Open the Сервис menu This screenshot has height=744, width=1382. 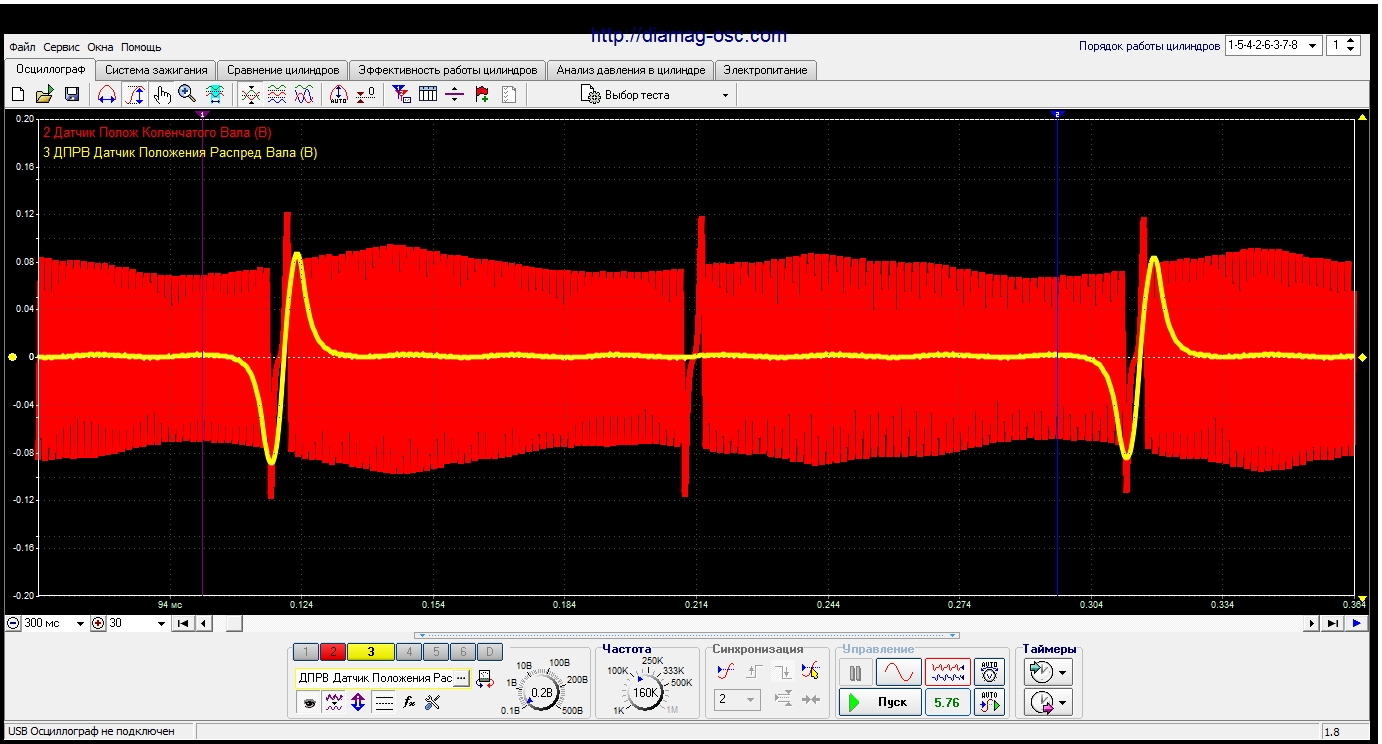62,47
